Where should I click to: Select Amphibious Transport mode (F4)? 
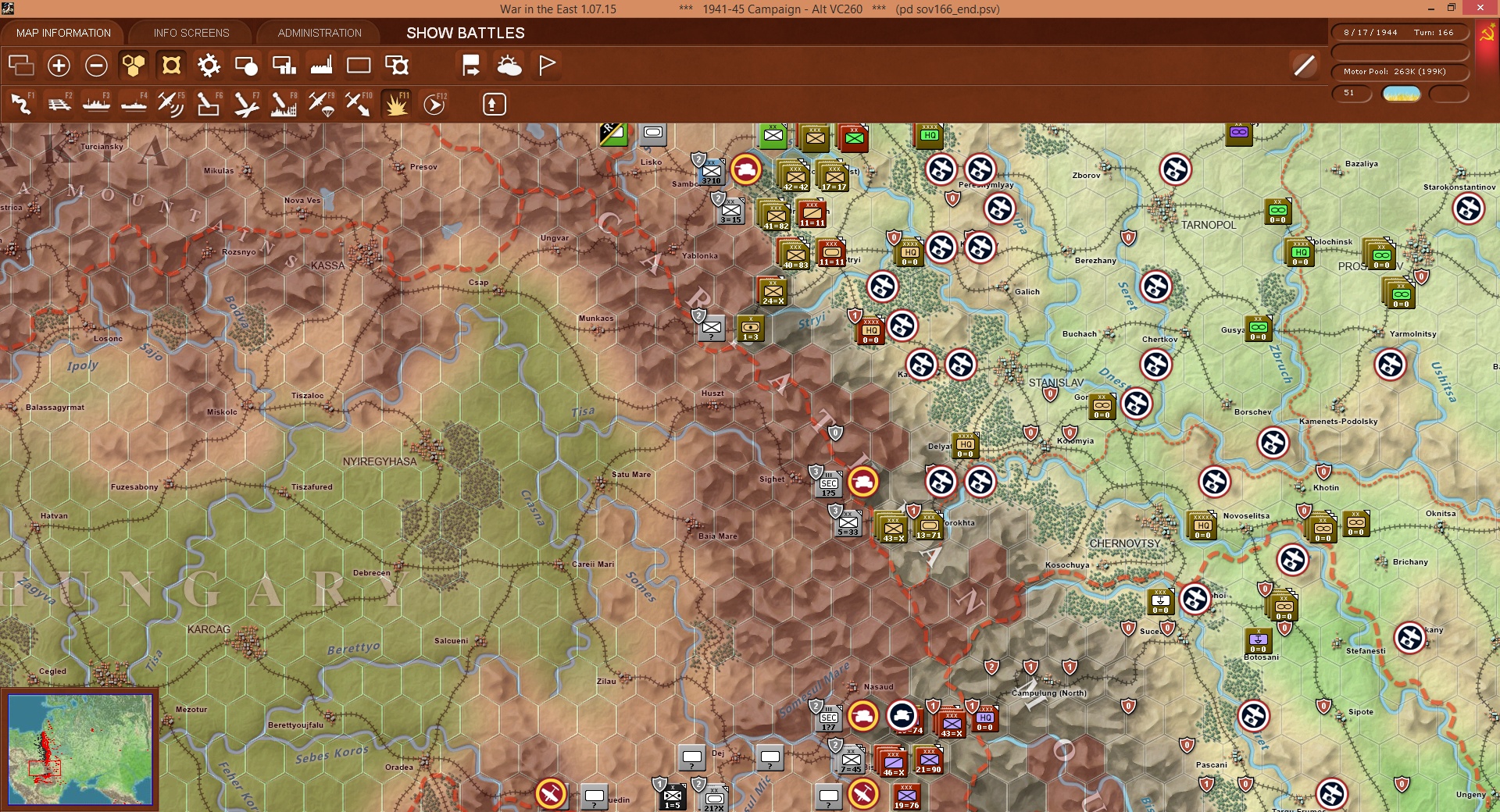click(134, 104)
